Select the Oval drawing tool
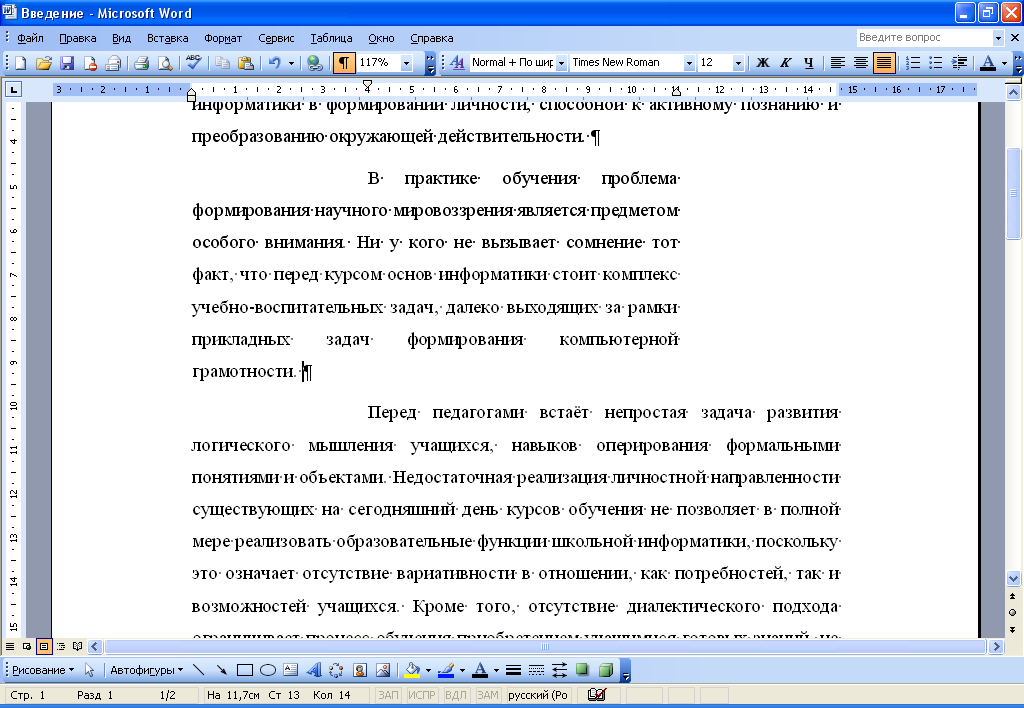 (268, 669)
